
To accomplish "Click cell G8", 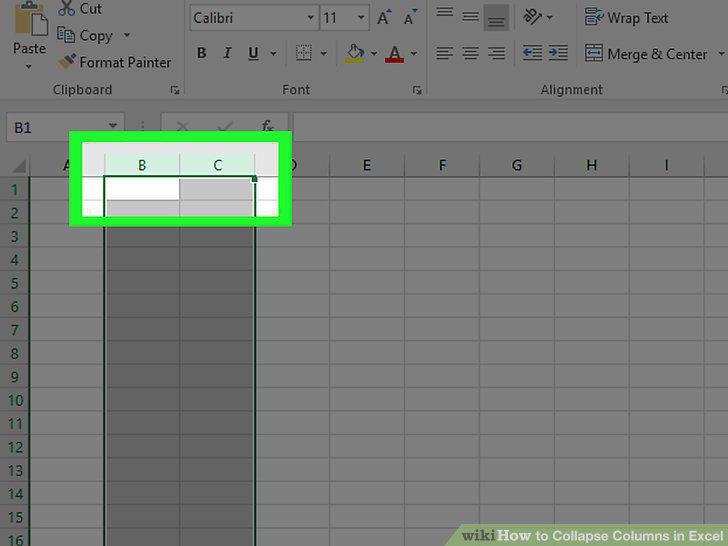I will click(517, 353).
